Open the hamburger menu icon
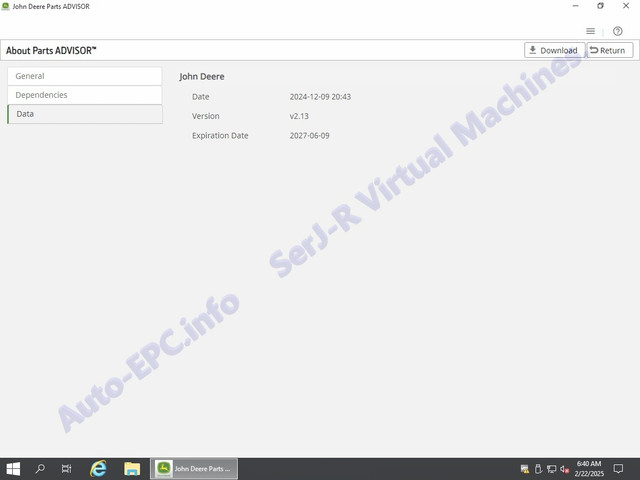 (590, 31)
